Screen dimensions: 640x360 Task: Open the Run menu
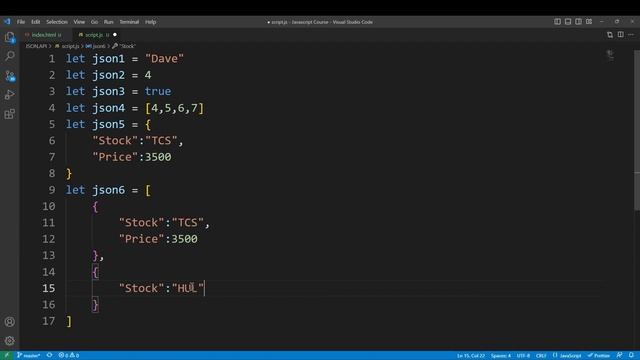[108, 22]
